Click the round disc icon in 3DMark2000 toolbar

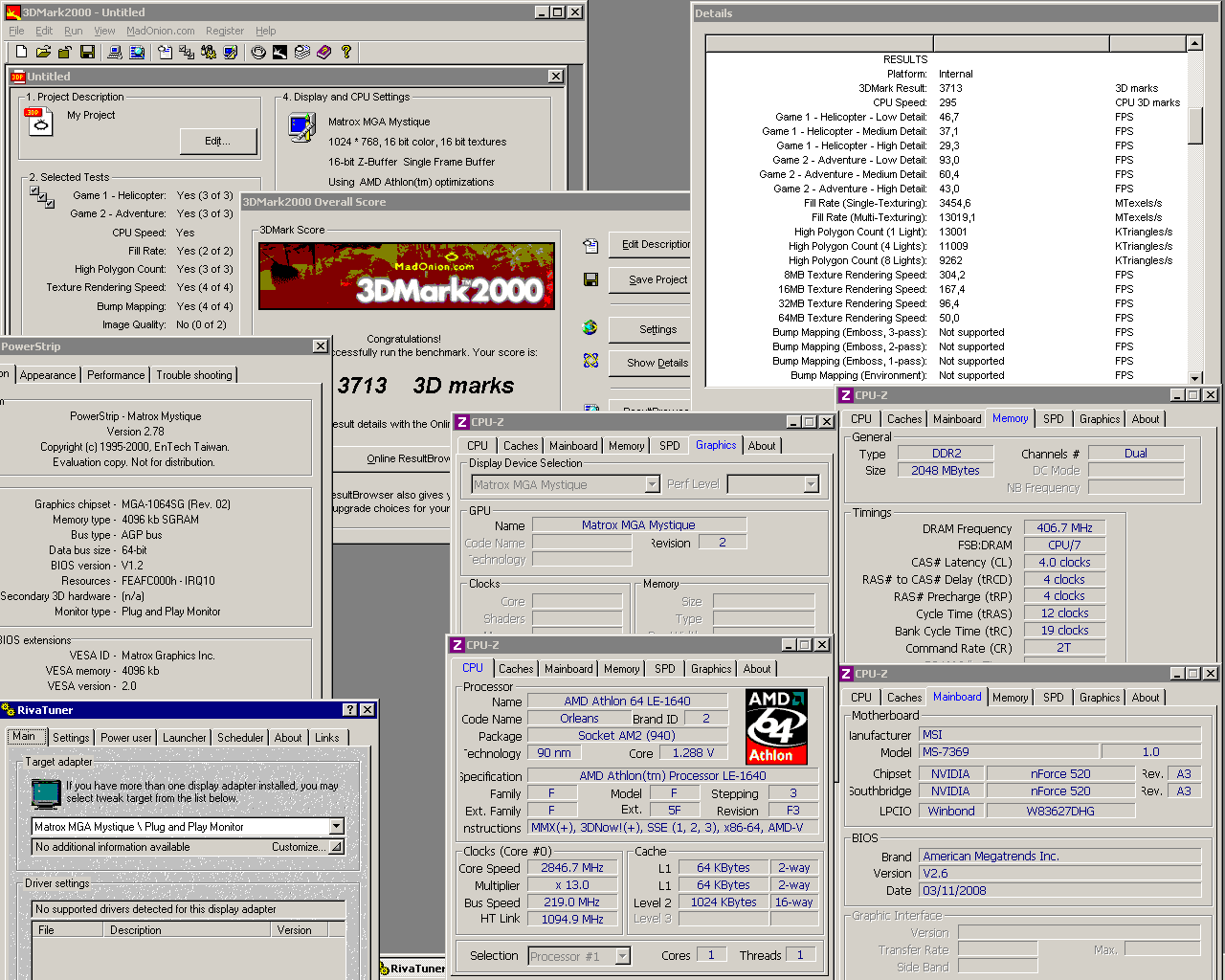(x=258, y=52)
